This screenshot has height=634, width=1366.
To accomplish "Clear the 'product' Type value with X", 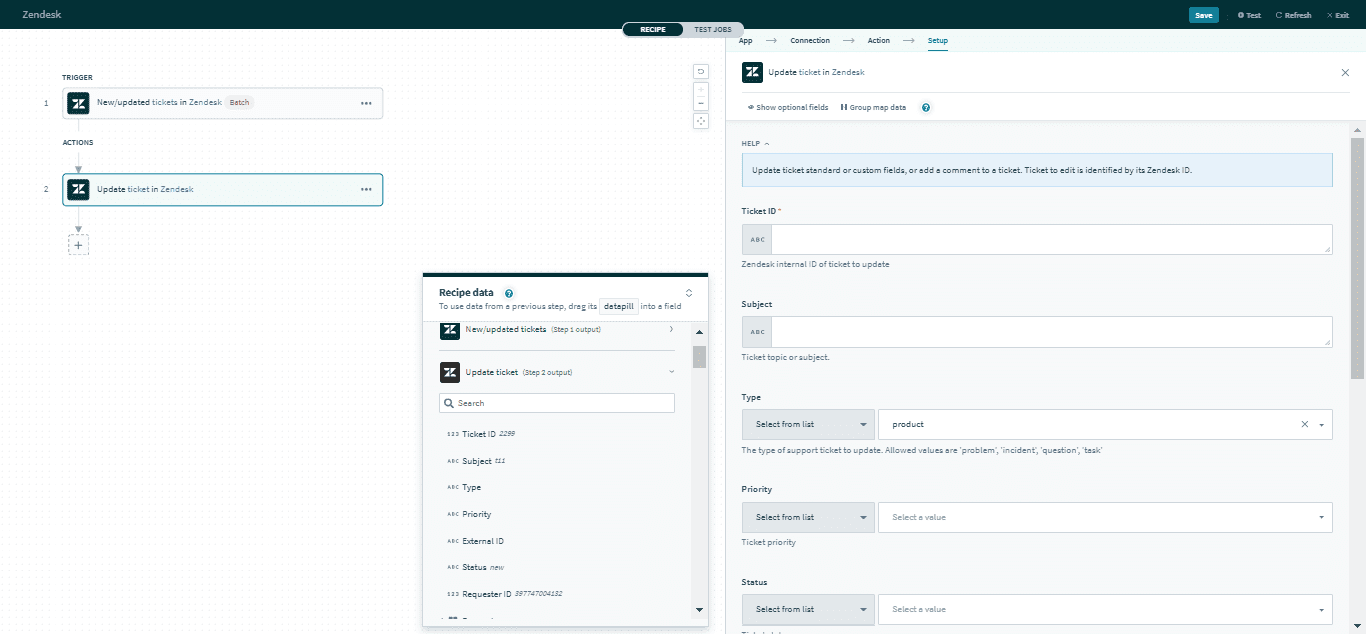I will point(1304,425).
